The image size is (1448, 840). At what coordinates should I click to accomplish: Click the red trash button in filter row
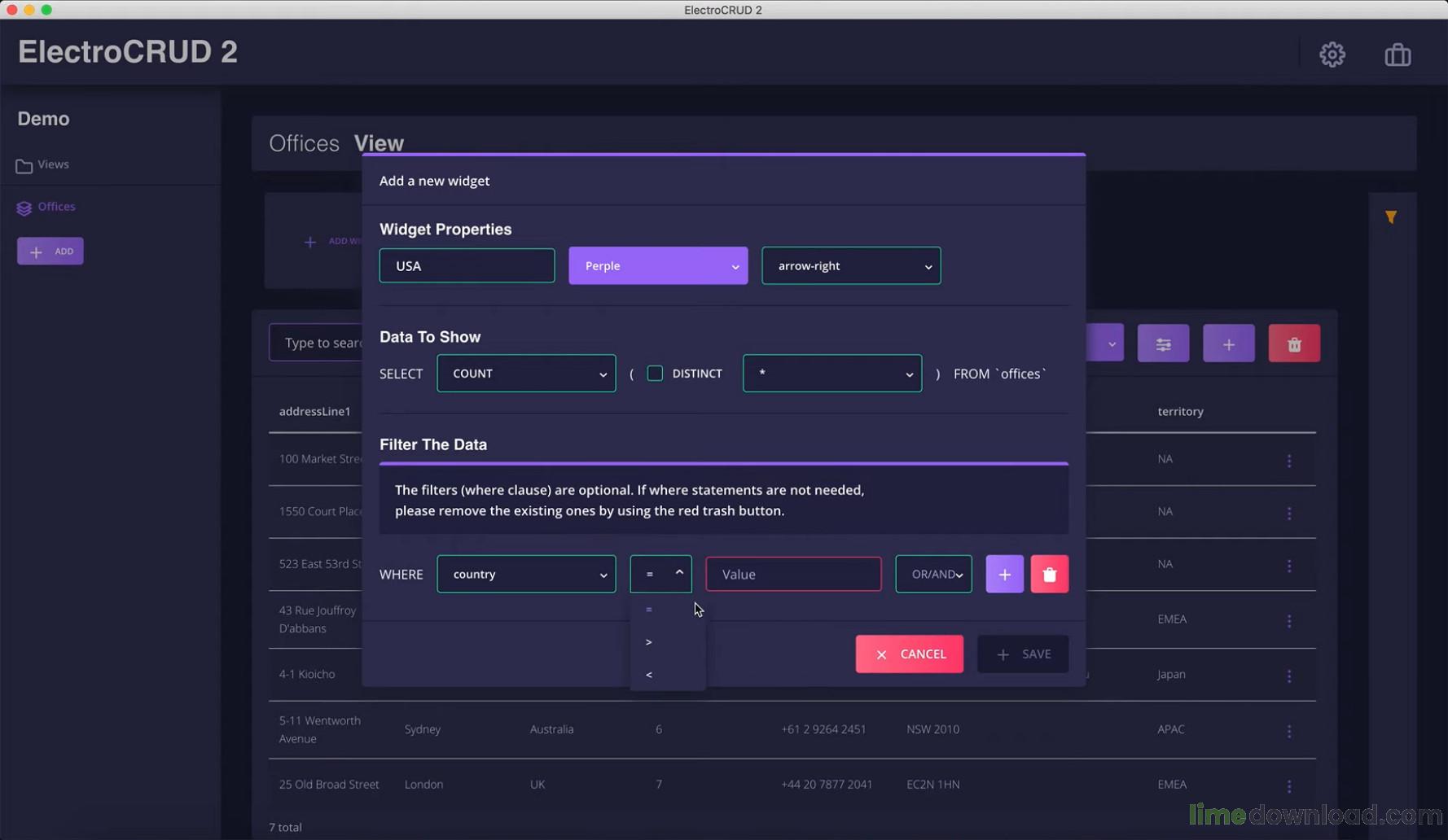coord(1049,575)
